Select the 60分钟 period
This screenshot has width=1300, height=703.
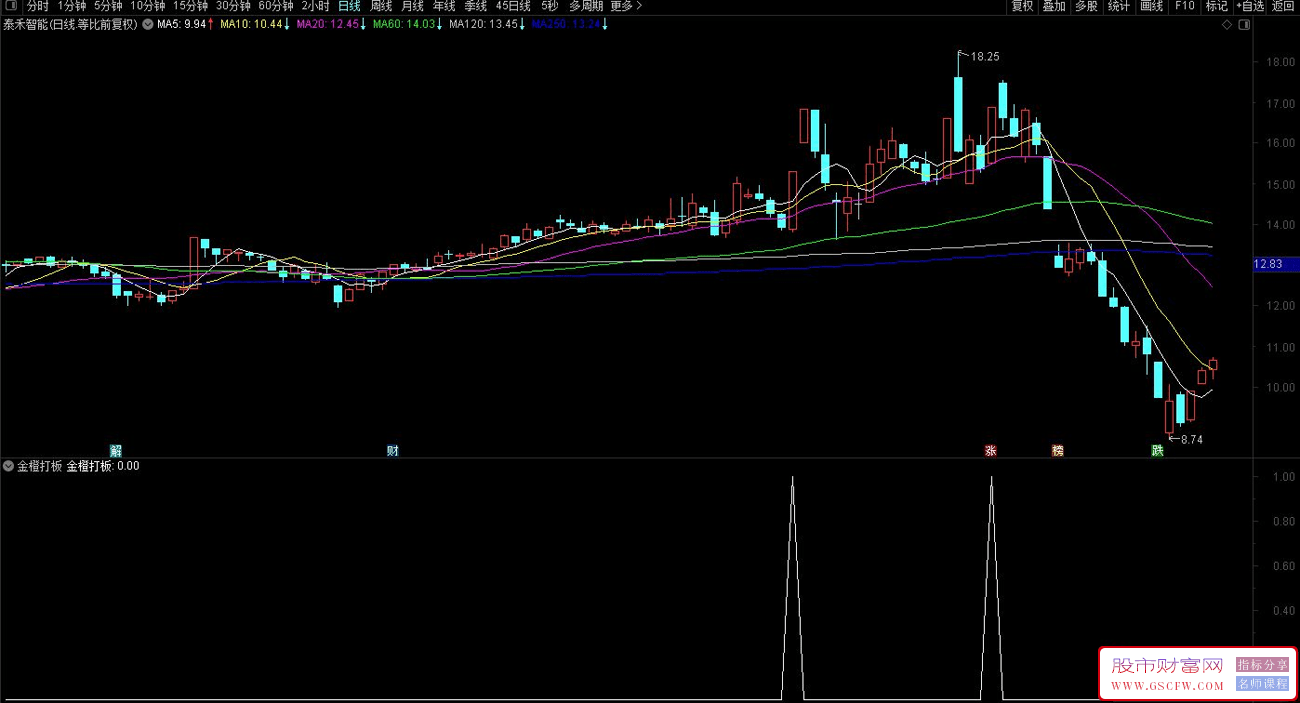[276, 6]
